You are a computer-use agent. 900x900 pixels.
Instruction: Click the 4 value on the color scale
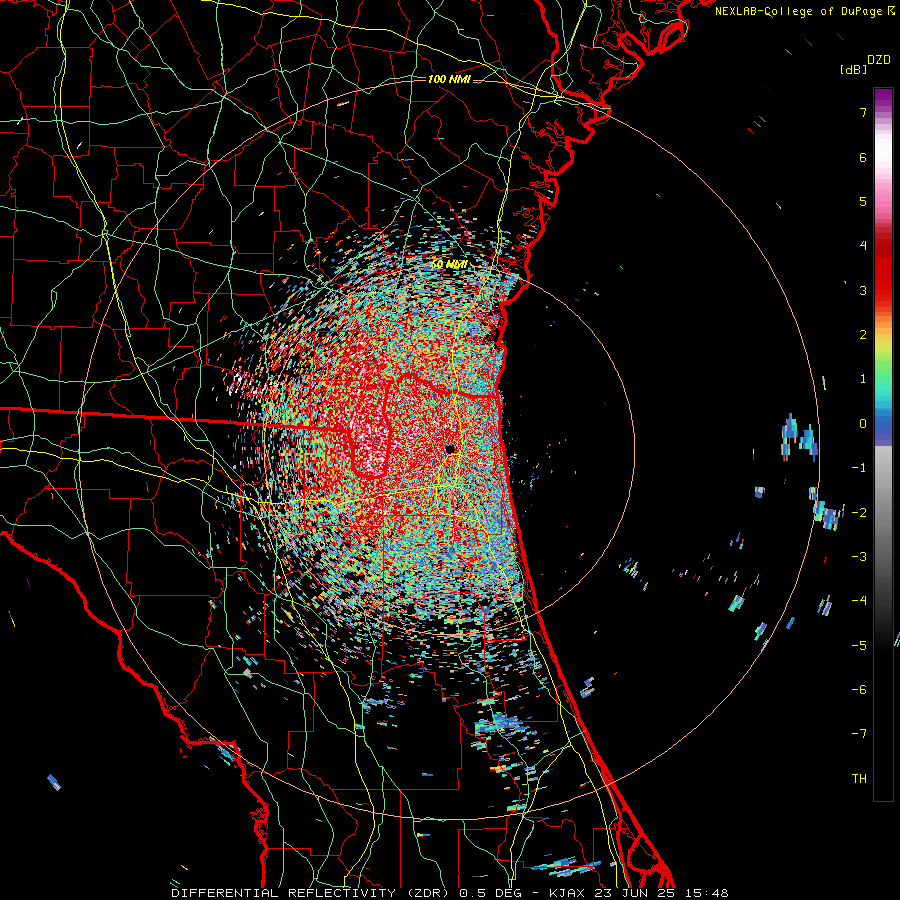tap(863, 246)
